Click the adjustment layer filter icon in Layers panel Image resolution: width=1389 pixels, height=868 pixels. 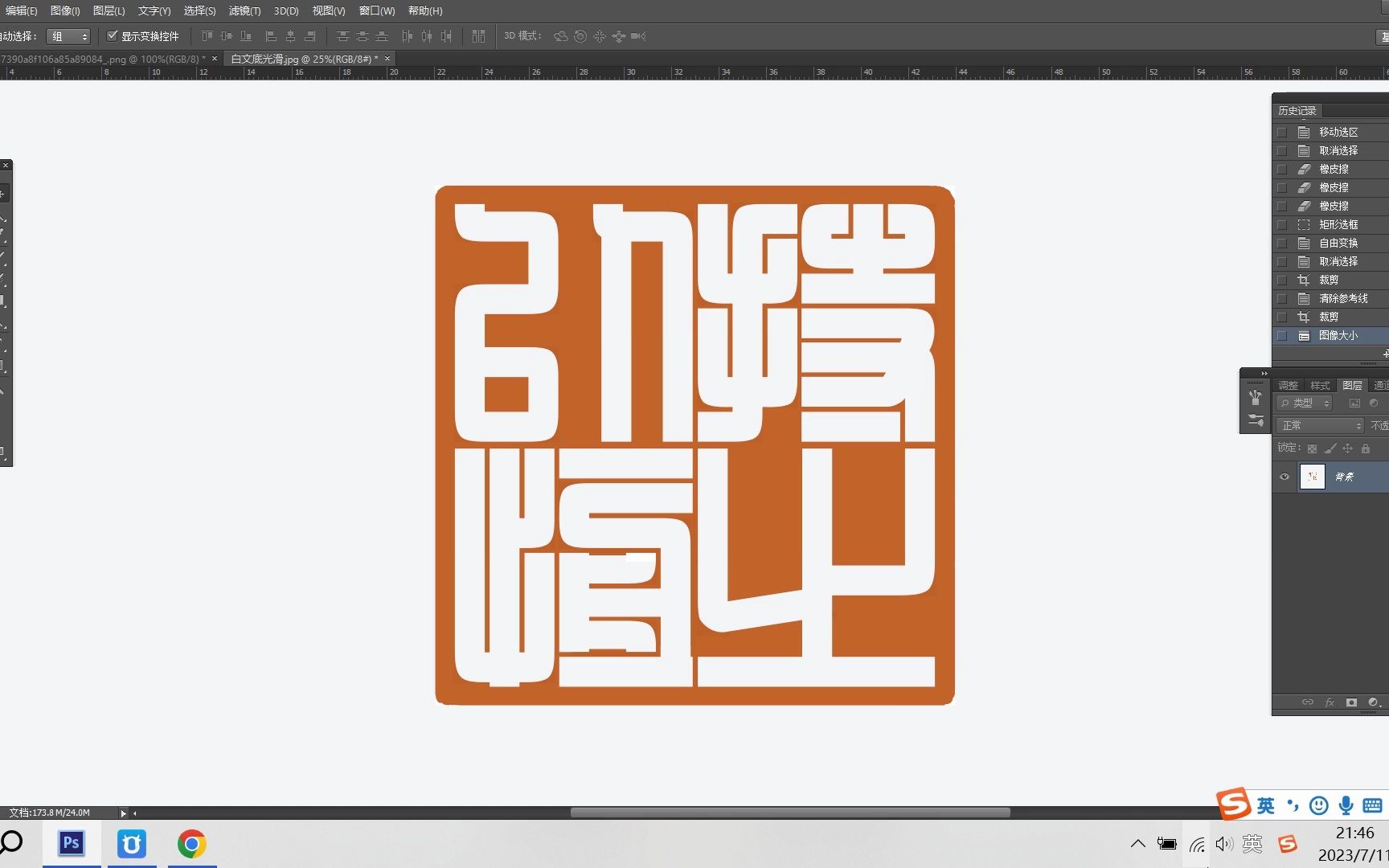coord(1375,403)
